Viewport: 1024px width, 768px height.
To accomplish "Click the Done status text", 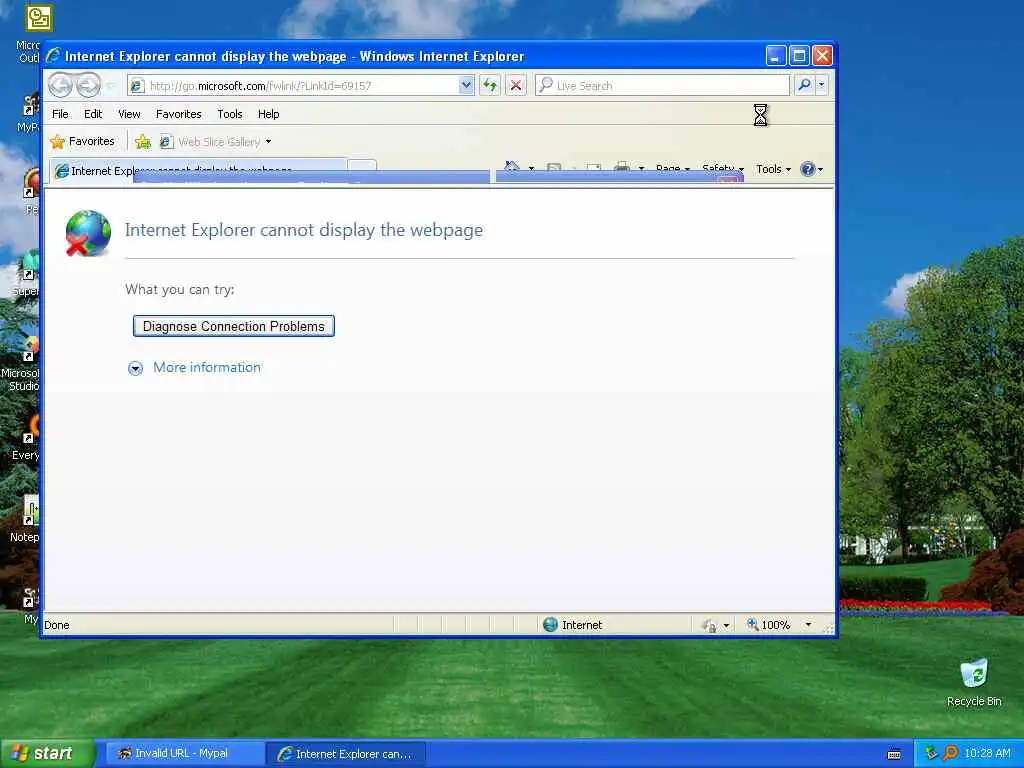I will [x=57, y=625].
